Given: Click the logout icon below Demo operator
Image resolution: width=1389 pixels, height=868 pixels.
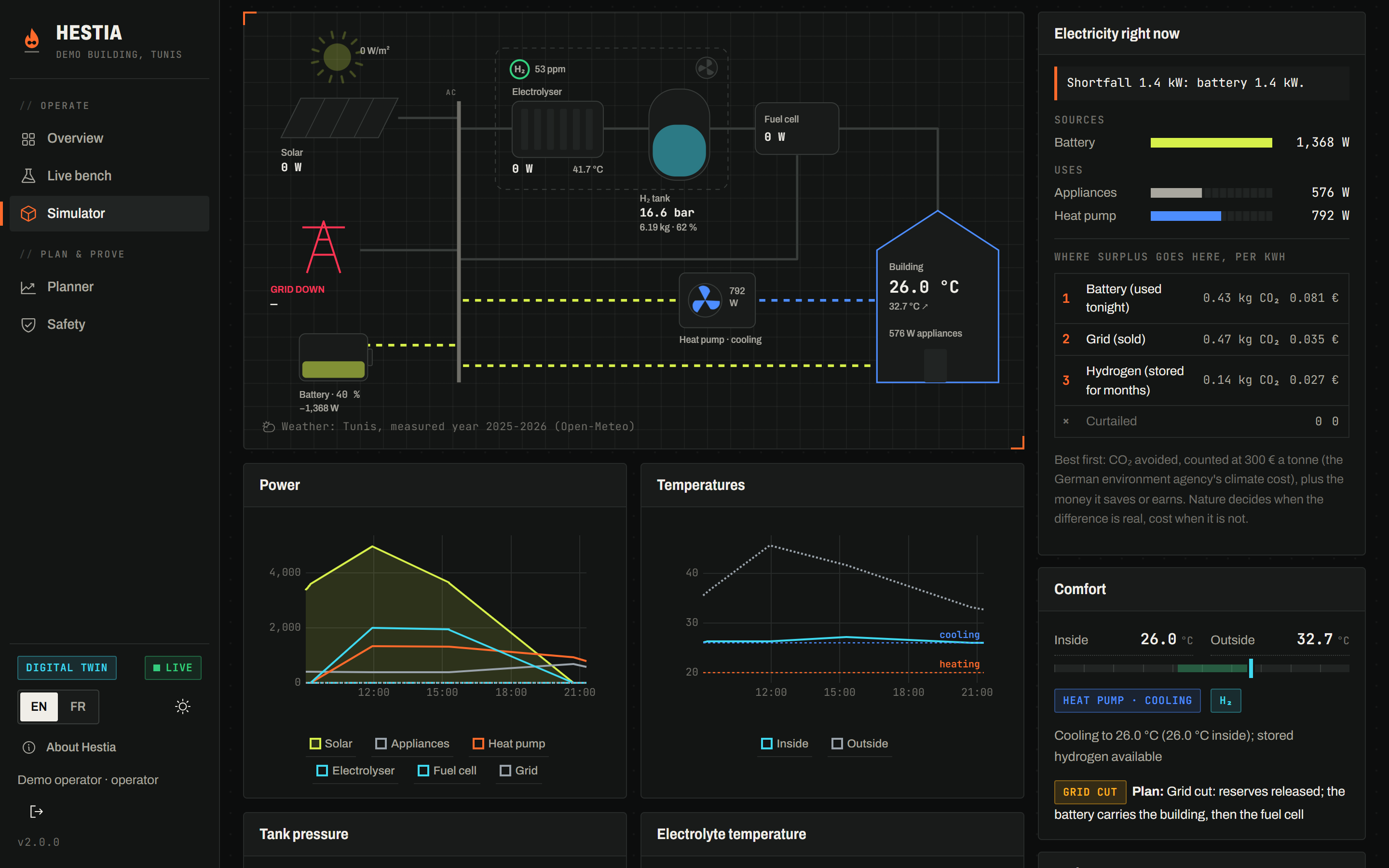Looking at the screenshot, I should 36,811.
